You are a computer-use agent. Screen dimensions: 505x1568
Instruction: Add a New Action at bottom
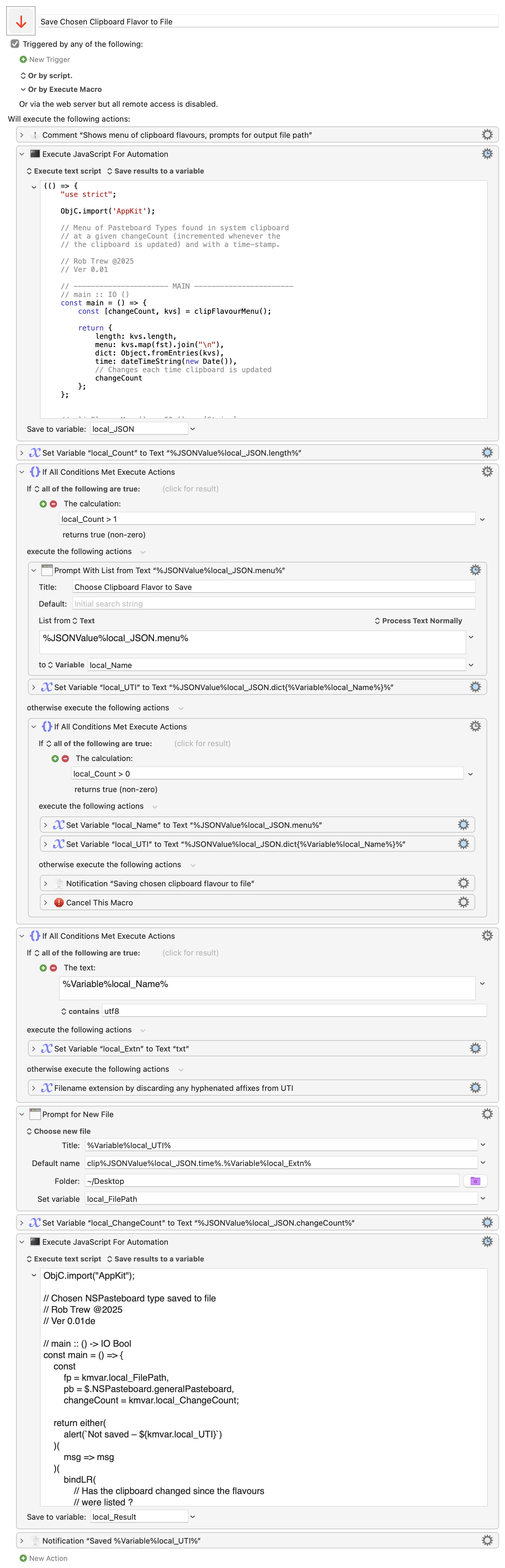(x=43, y=1558)
